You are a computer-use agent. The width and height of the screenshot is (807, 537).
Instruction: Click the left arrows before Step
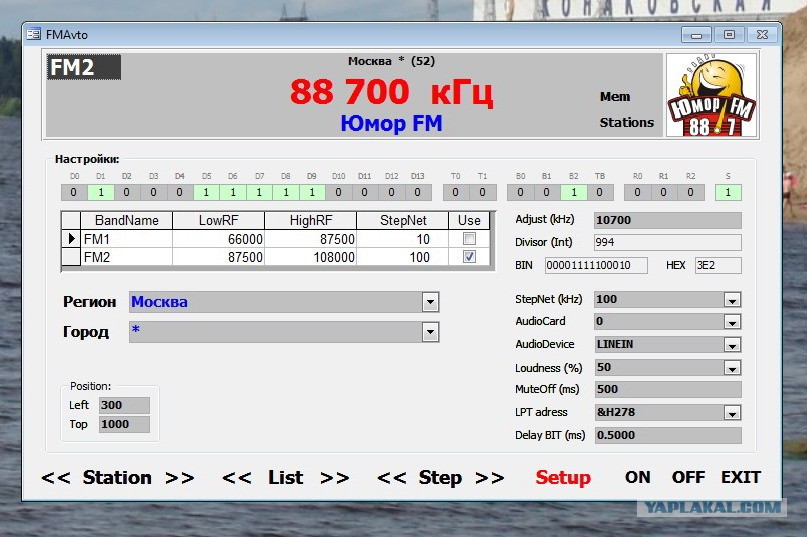tap(392, 478)
